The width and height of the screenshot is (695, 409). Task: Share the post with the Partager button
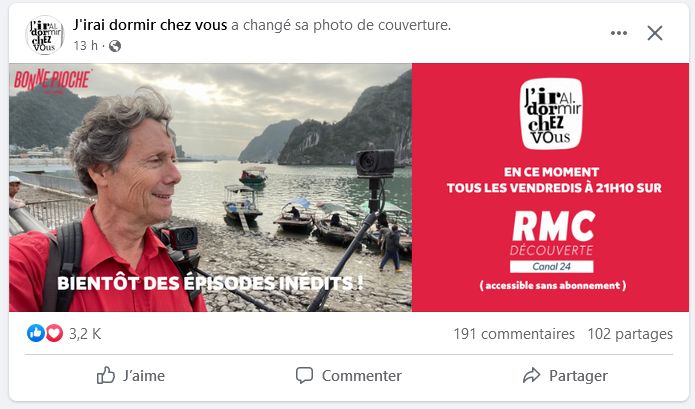pyautogui.click(x=565, y=376)
